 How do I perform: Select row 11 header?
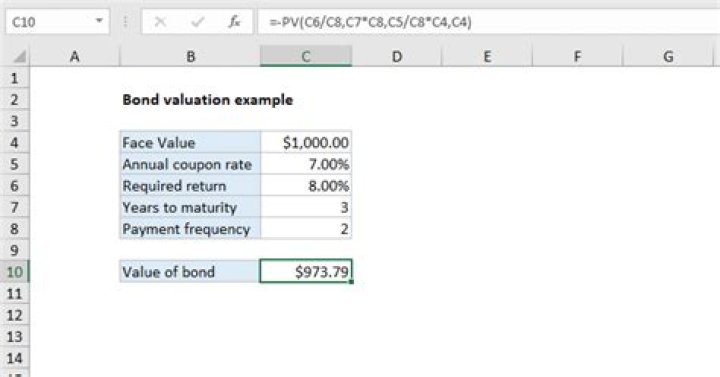(15, 293)
